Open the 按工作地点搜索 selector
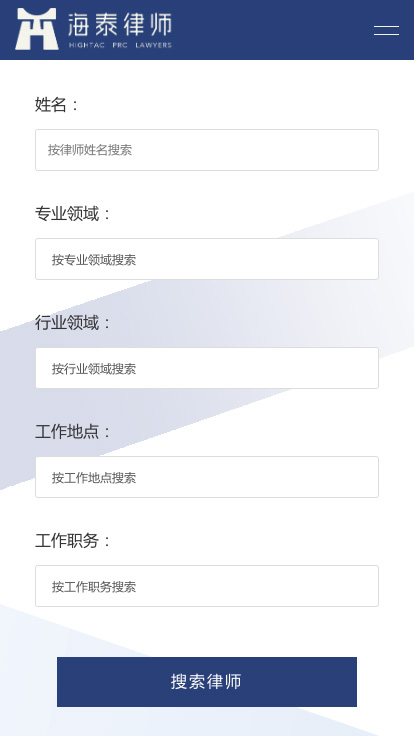414x736 pixels. tap(207, 476)
